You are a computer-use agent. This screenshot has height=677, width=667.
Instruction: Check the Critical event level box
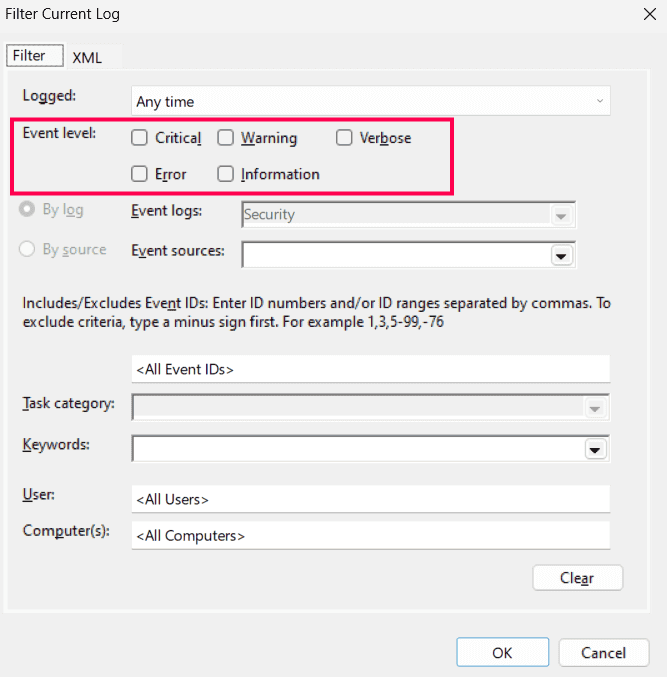[x=139, y=138]
